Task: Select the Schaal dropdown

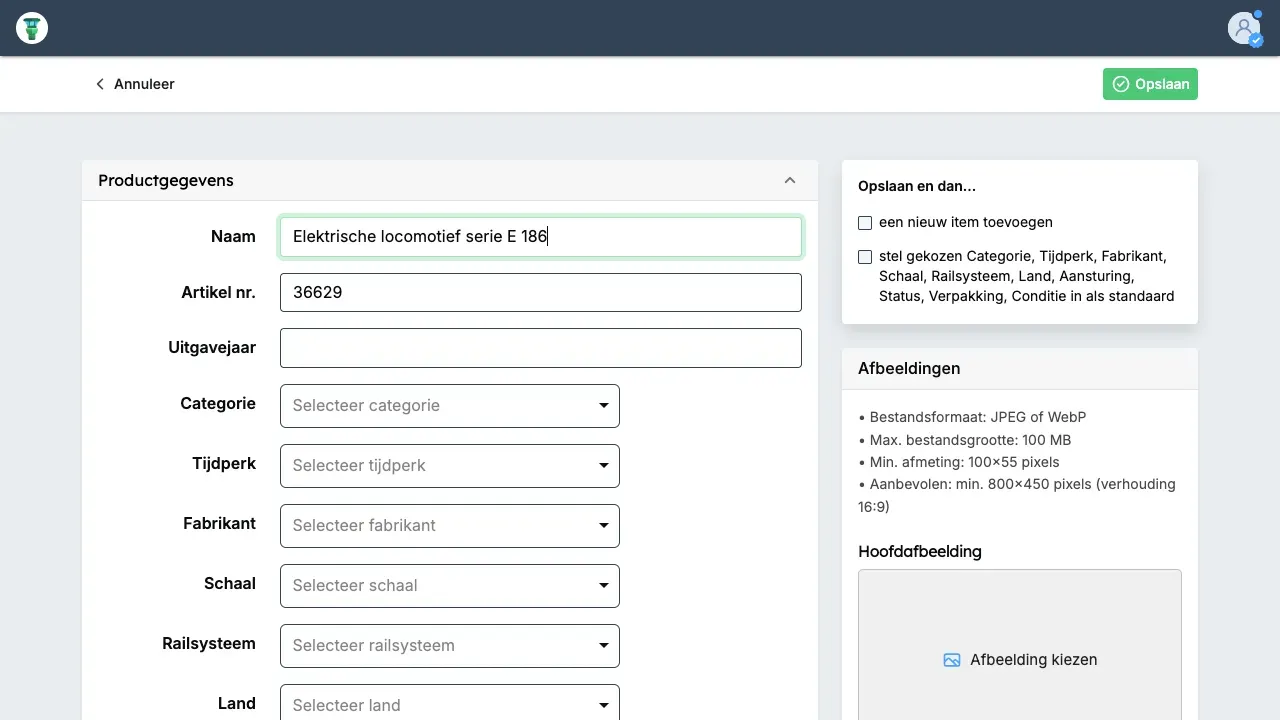Action: click(450, 586)
